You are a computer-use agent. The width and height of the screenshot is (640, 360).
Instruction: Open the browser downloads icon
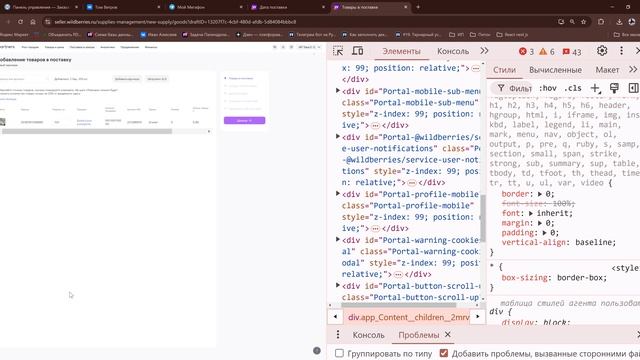[619, 22]
